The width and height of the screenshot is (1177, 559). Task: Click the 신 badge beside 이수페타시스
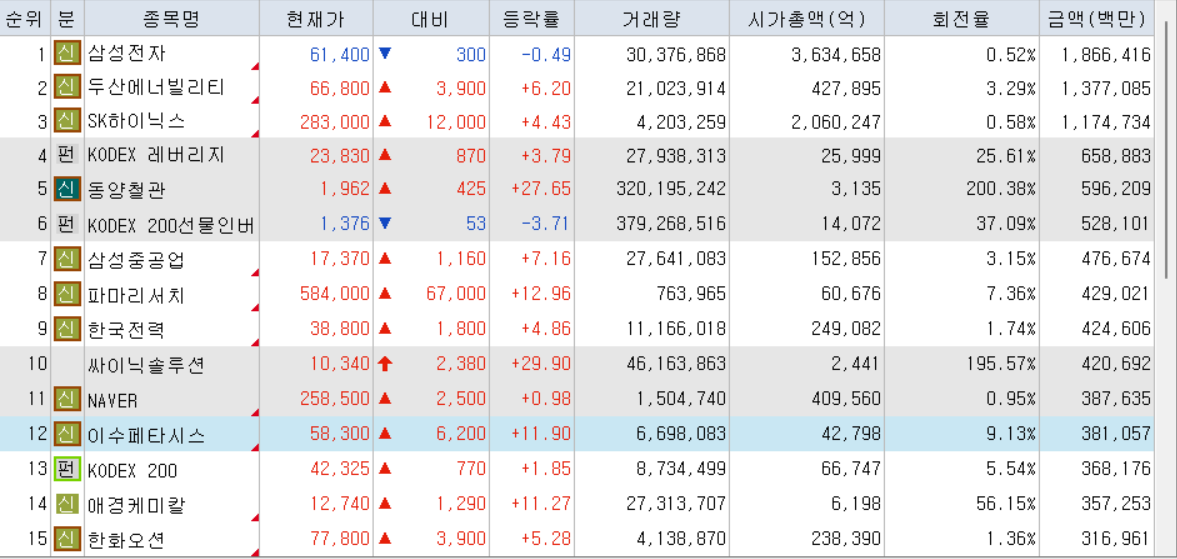click(x=67, y=434)
